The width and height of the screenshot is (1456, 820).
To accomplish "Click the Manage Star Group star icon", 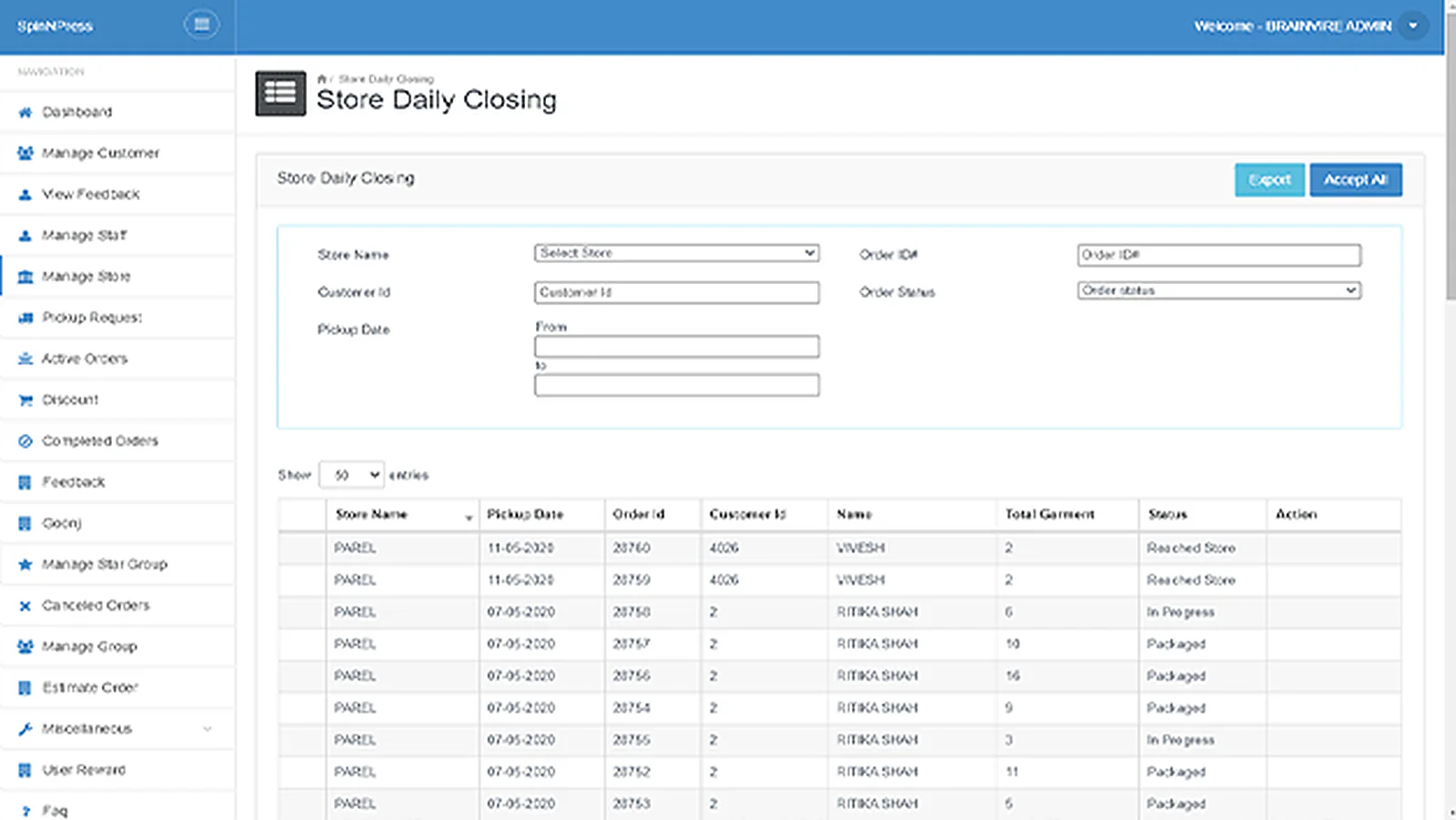I will coord(25,564).
